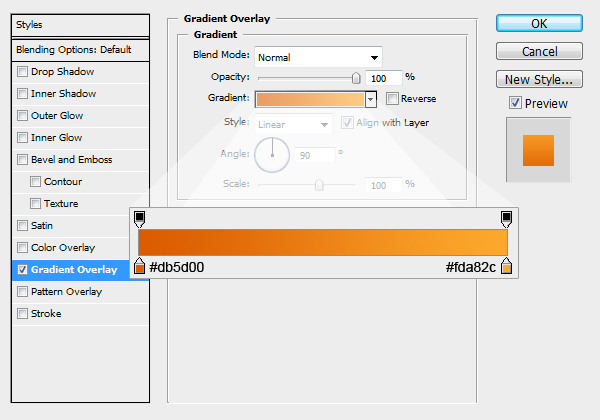
Task: Select the Bevel and Emboss style label
Action: [72, 160]
